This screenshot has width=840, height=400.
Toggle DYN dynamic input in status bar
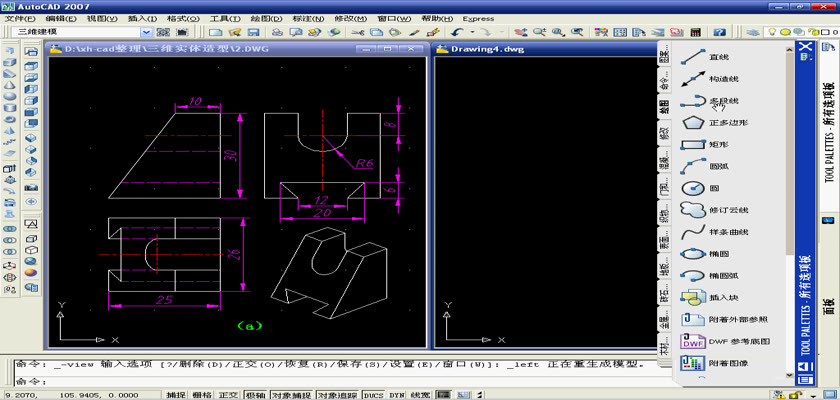396,395
